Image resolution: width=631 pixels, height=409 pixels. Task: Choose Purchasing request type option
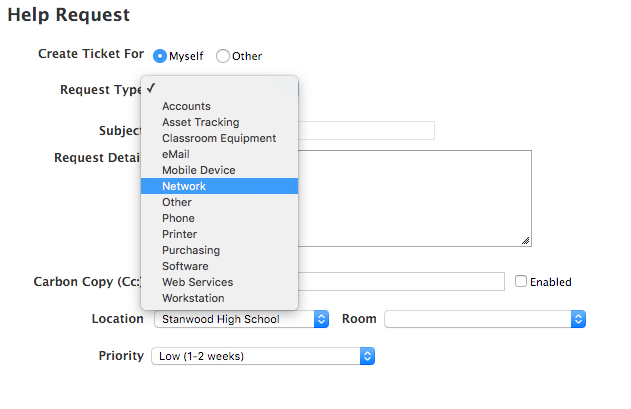coord(219,250)
